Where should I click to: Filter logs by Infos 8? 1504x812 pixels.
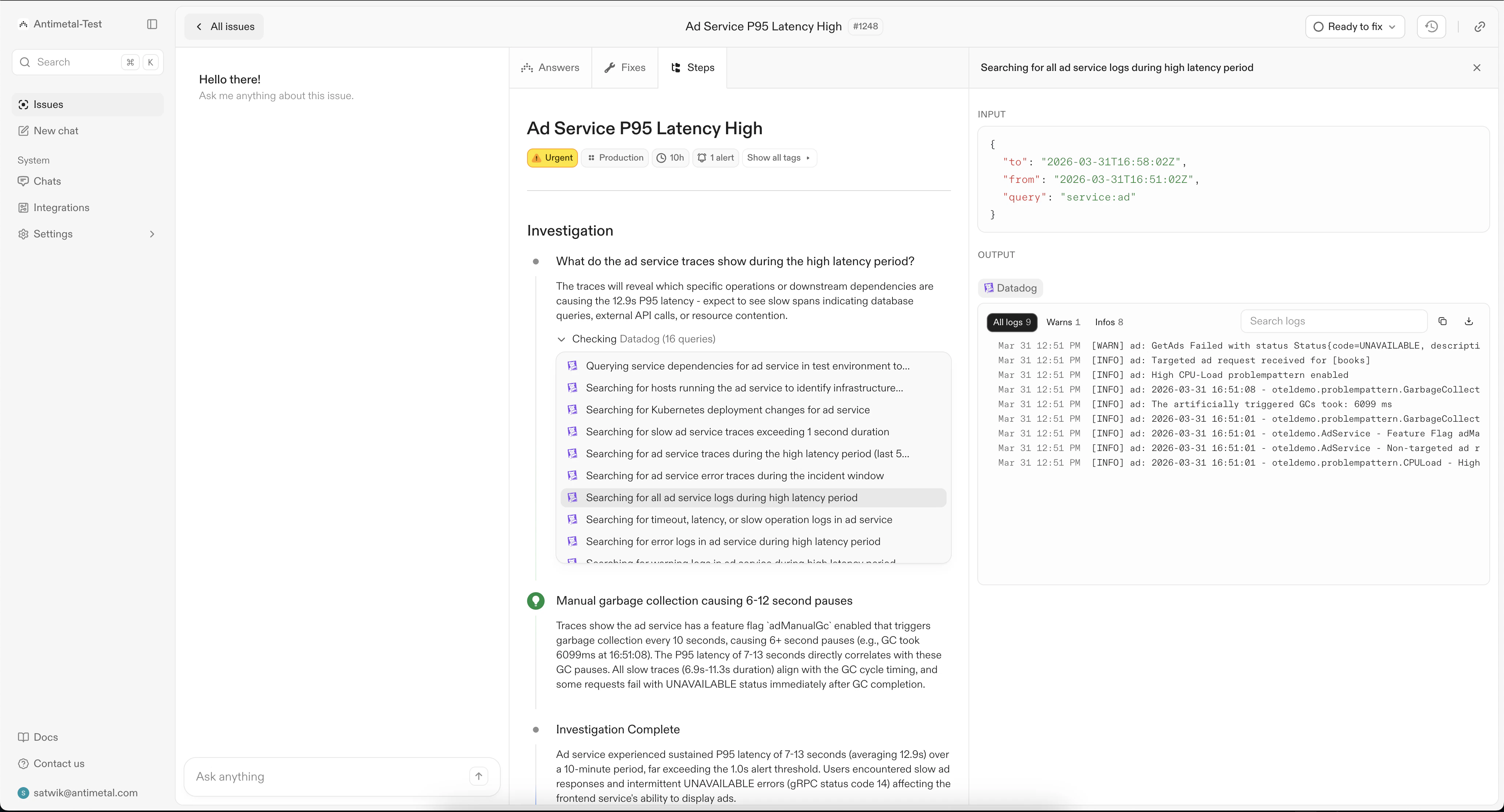click(x=1108, y=322)
